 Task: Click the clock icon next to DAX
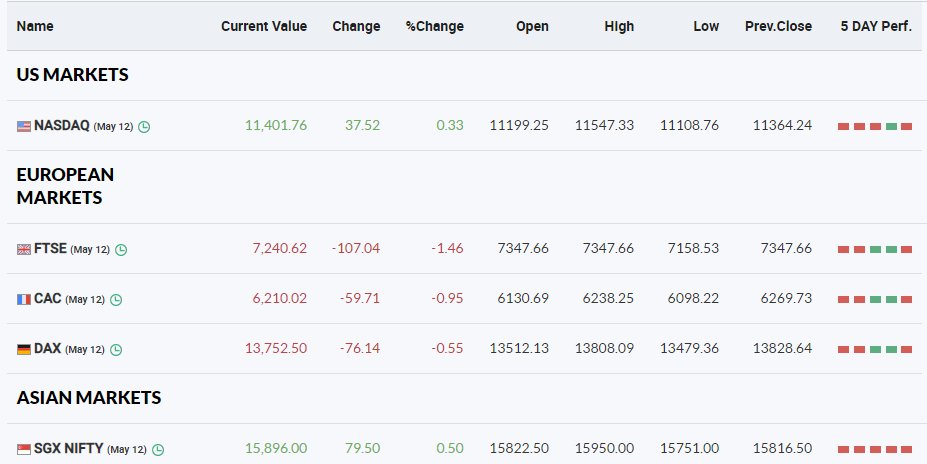point(116,350)
